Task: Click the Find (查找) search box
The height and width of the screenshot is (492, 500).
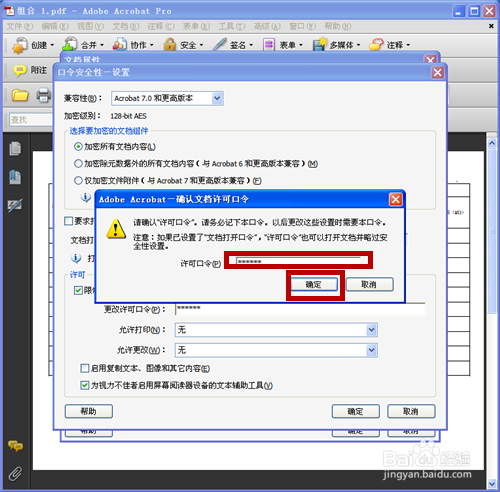Action: (x=31, y=119)
